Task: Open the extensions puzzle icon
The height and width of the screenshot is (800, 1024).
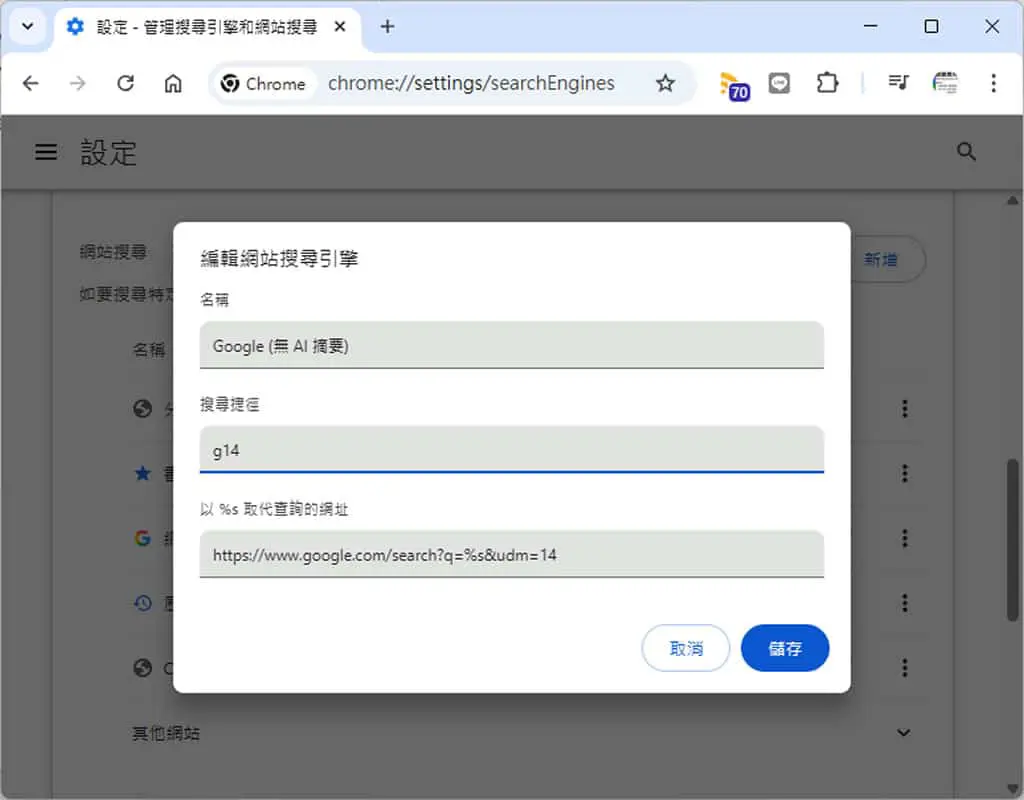Action: 827,84
